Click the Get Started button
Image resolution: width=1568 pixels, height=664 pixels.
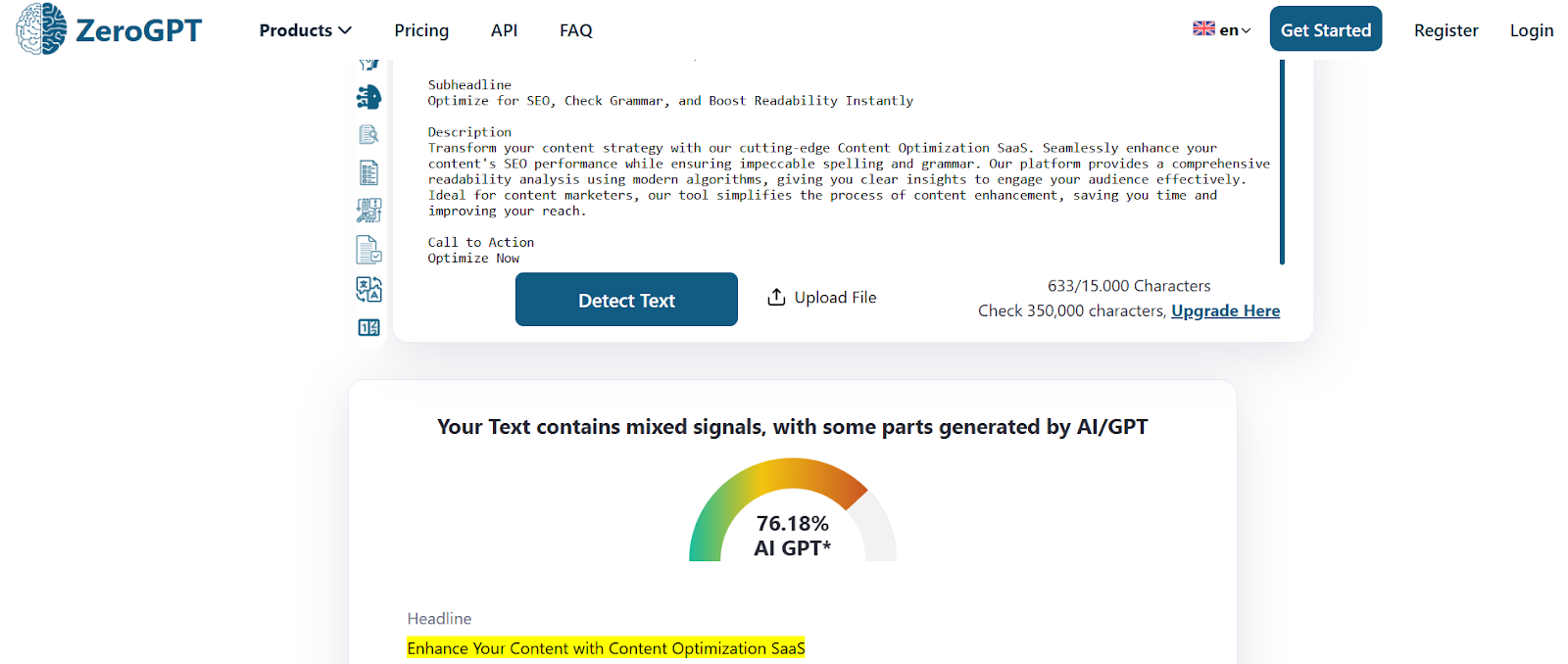click(x=1326, y=28)
